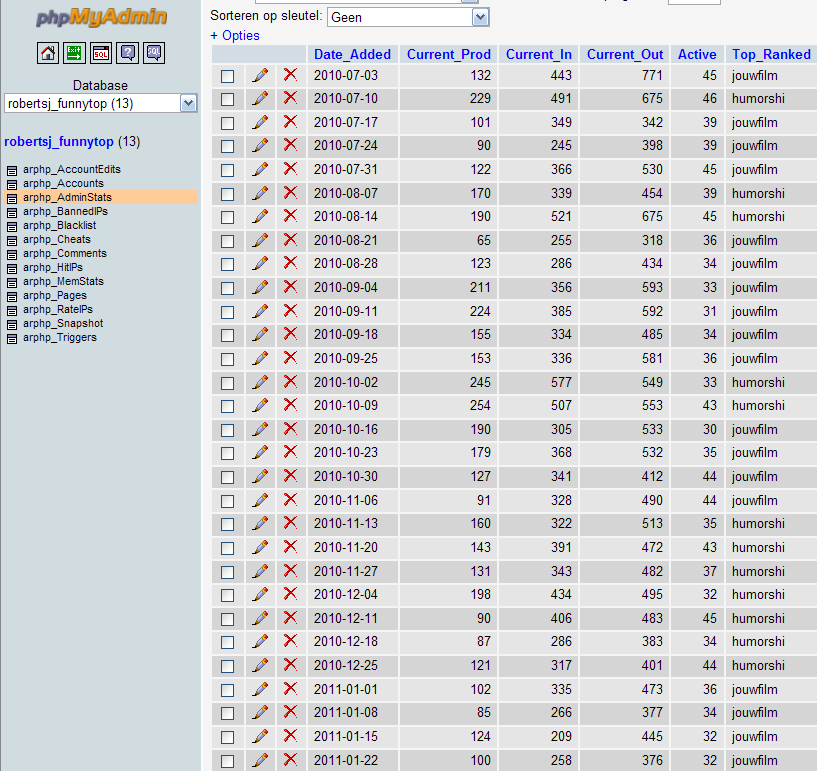Open table arphp_RateIPs

coord(58,309)
